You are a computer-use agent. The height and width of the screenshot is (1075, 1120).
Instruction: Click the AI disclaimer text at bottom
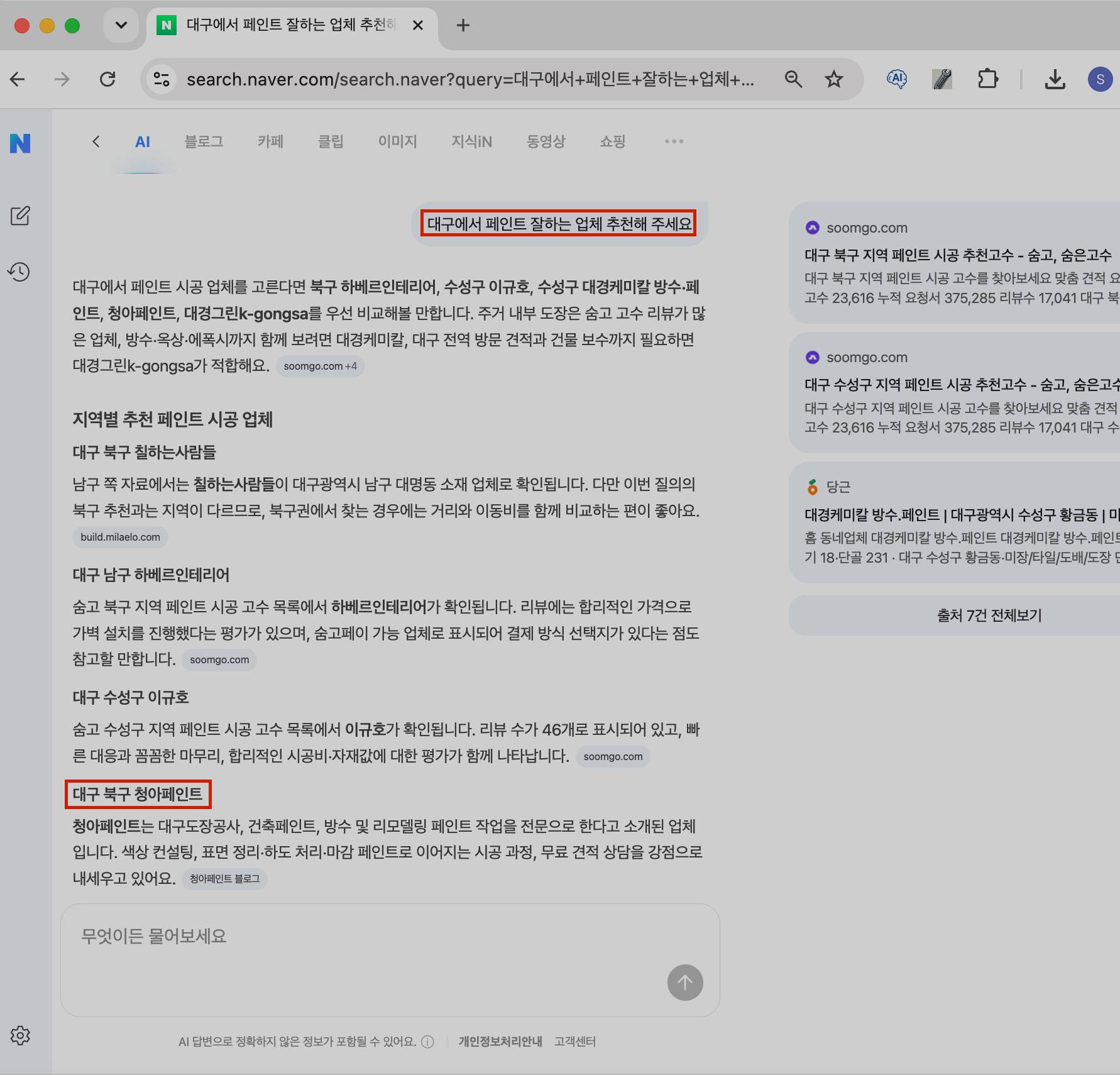tap(297, 1042)
